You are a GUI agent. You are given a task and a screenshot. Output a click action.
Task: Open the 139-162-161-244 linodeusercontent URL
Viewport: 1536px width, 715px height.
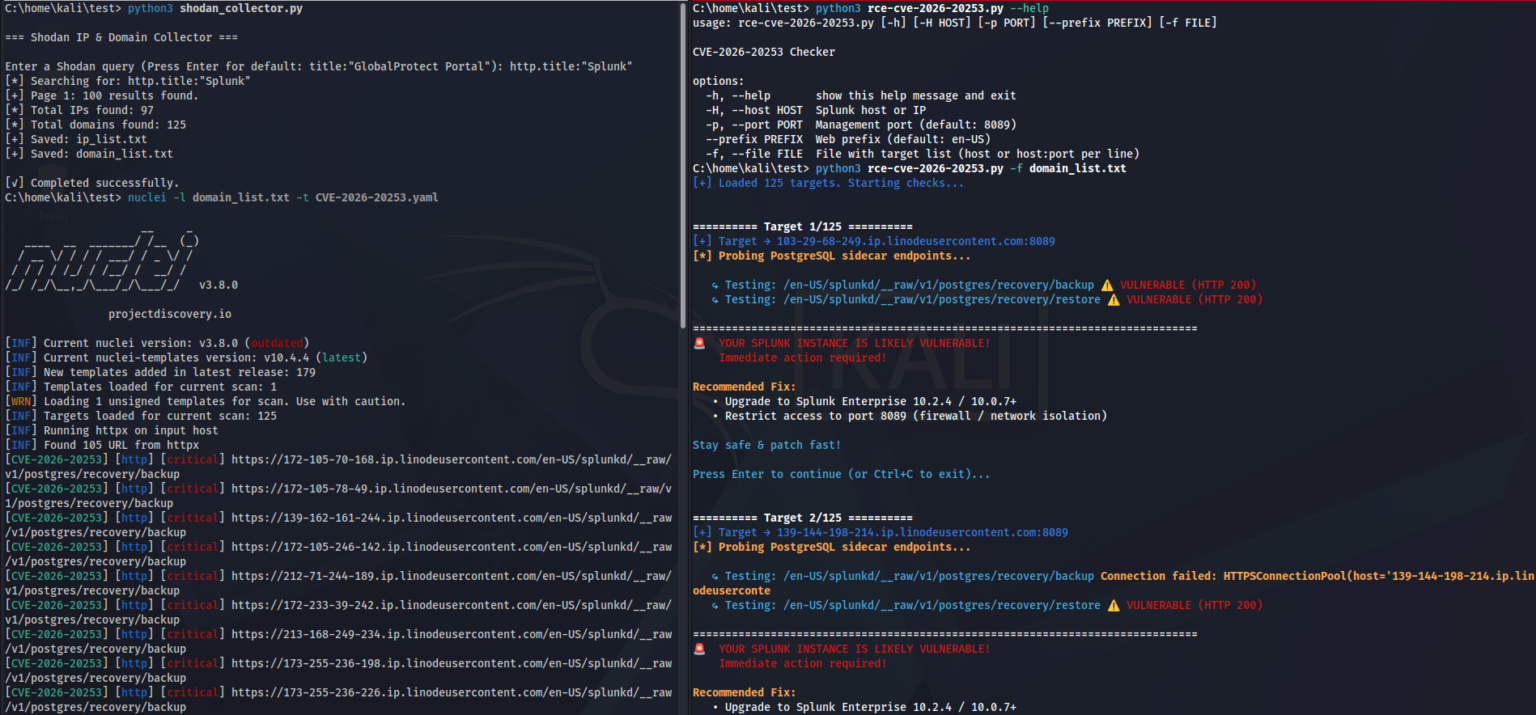click(x=338, y=525)
